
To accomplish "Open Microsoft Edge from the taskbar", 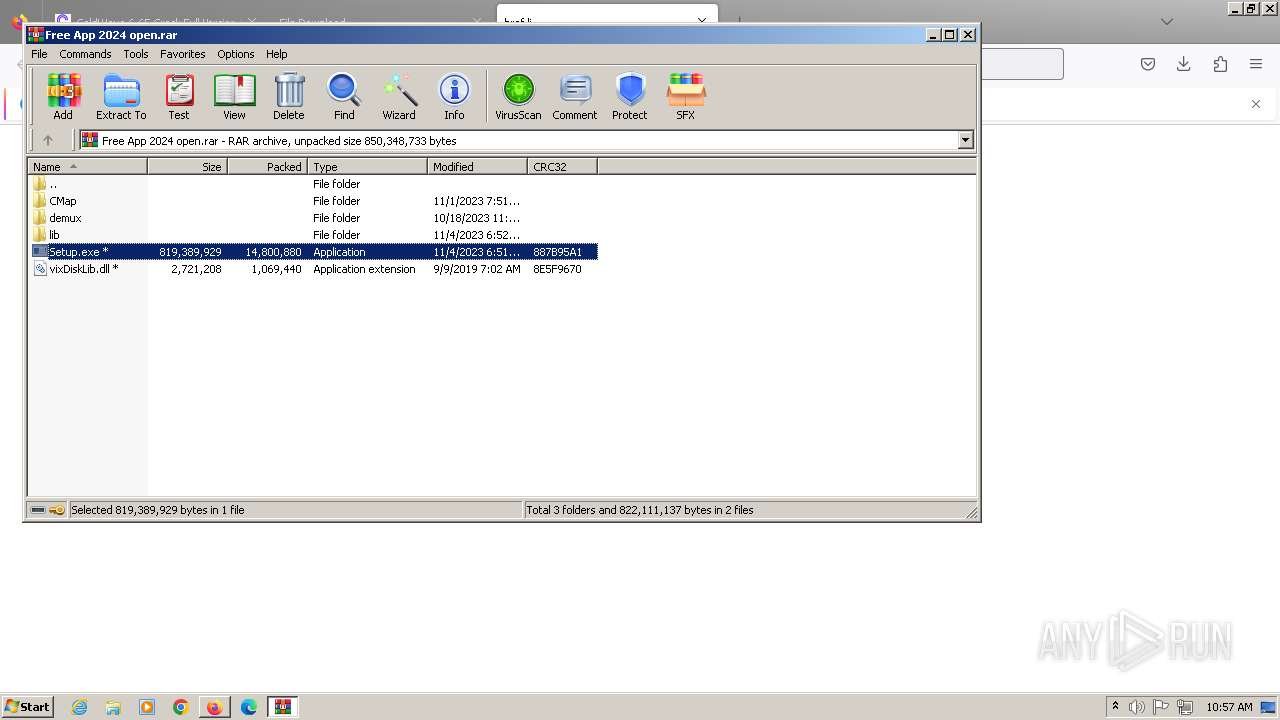I will (249, 707).
